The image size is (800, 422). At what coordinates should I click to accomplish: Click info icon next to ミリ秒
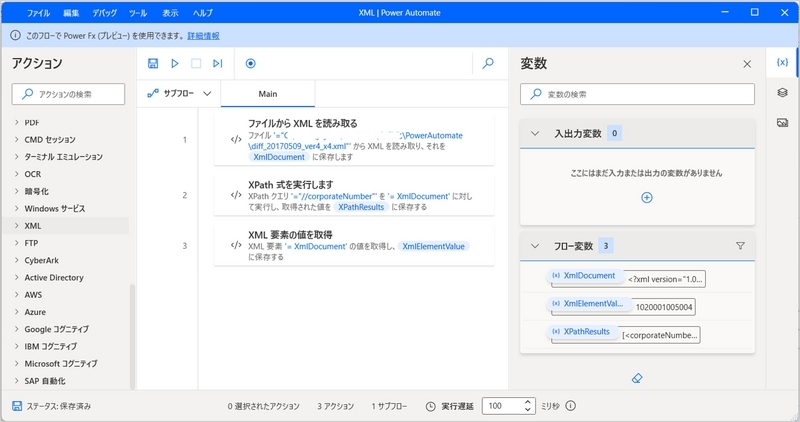point(570,406)
